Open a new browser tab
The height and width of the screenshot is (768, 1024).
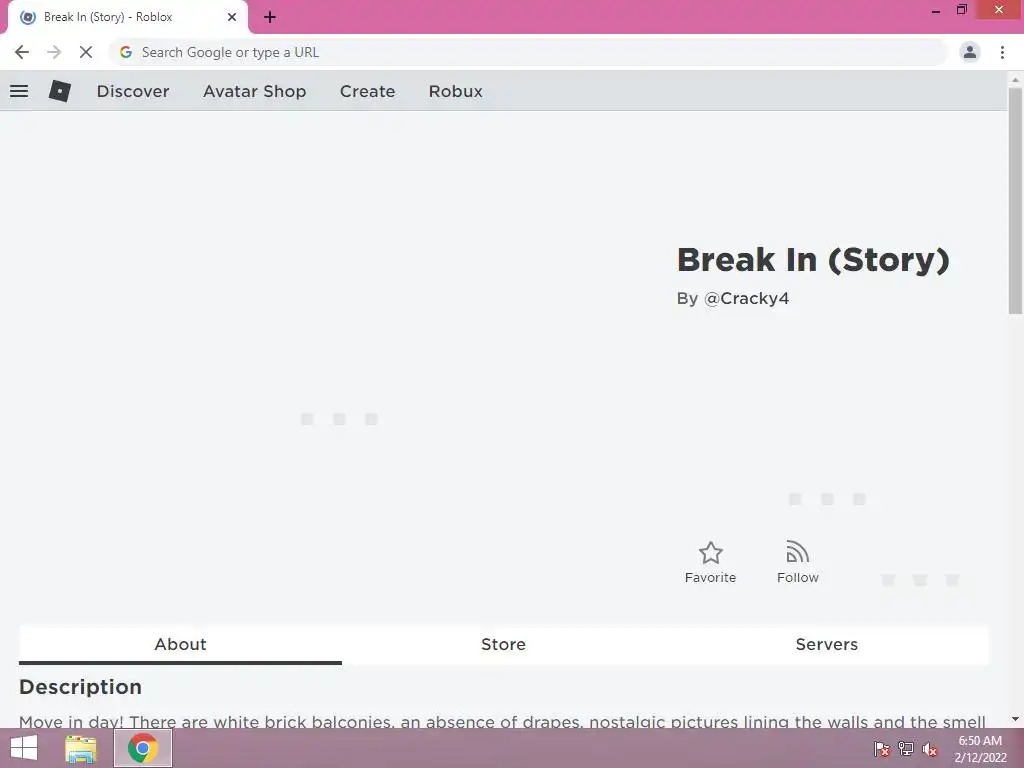click(x=270, y=18)
